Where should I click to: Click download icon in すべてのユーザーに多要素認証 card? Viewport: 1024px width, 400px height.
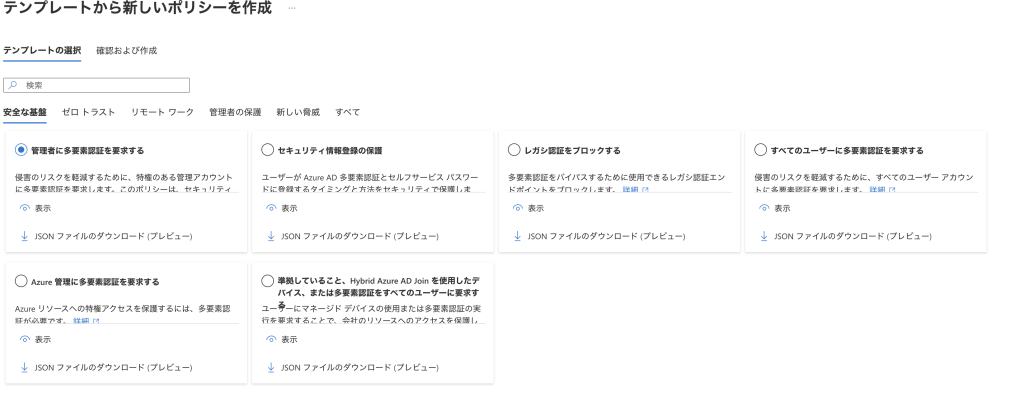[x=764, y=236]
